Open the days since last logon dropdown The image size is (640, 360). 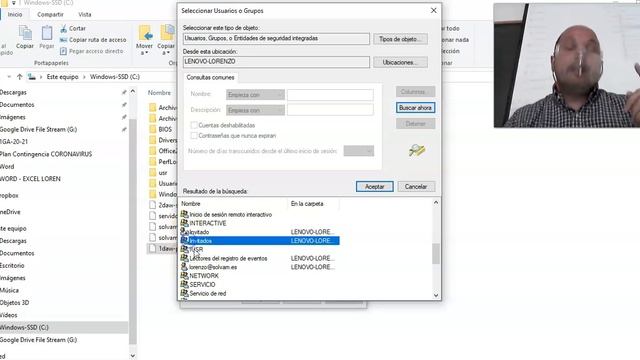(358, 151)
